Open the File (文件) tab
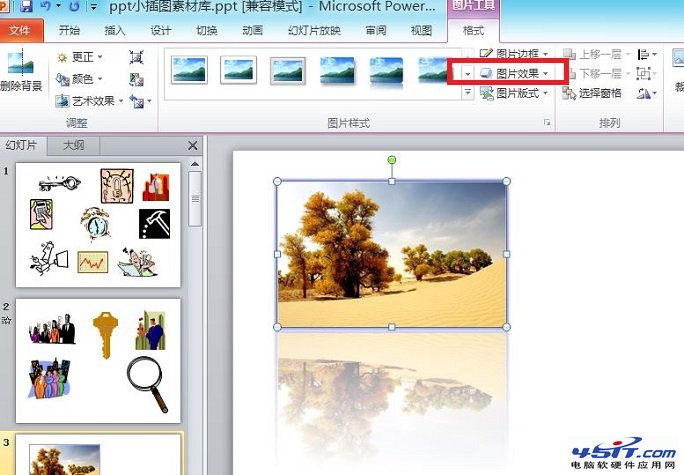This screenshot has width=684, height=475. (x=20, y=31)
